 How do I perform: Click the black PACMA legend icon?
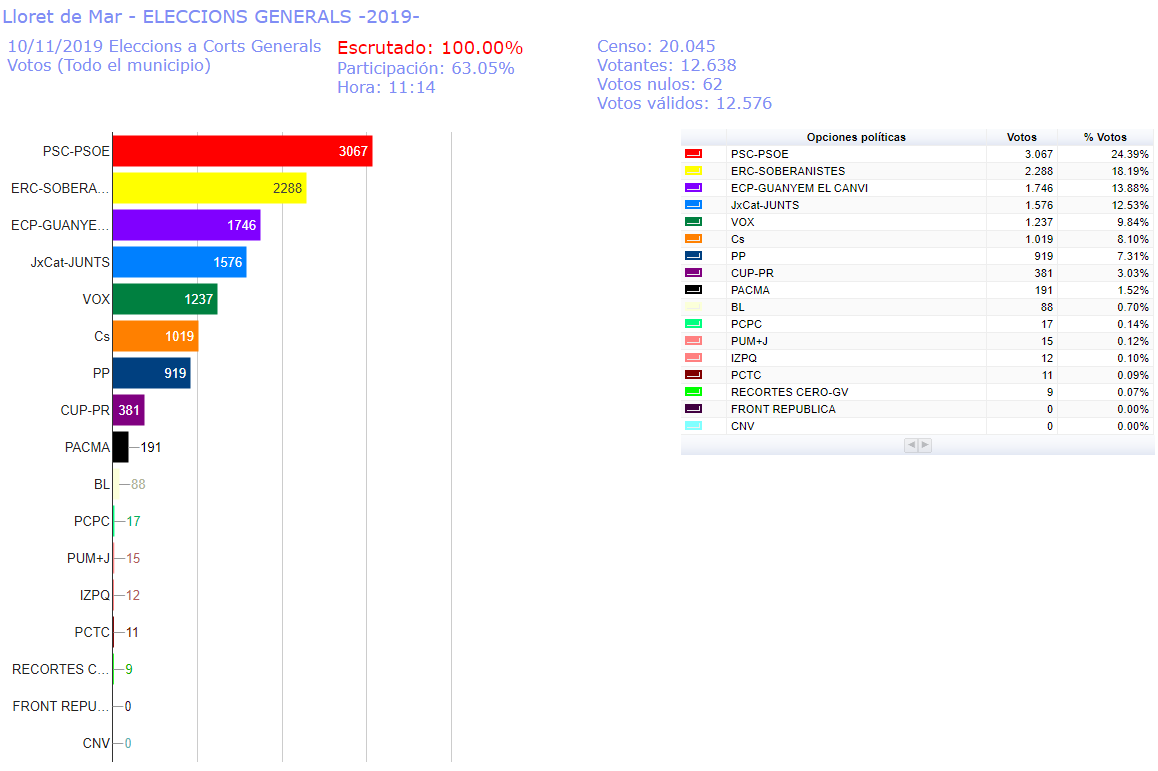(692, 290)
